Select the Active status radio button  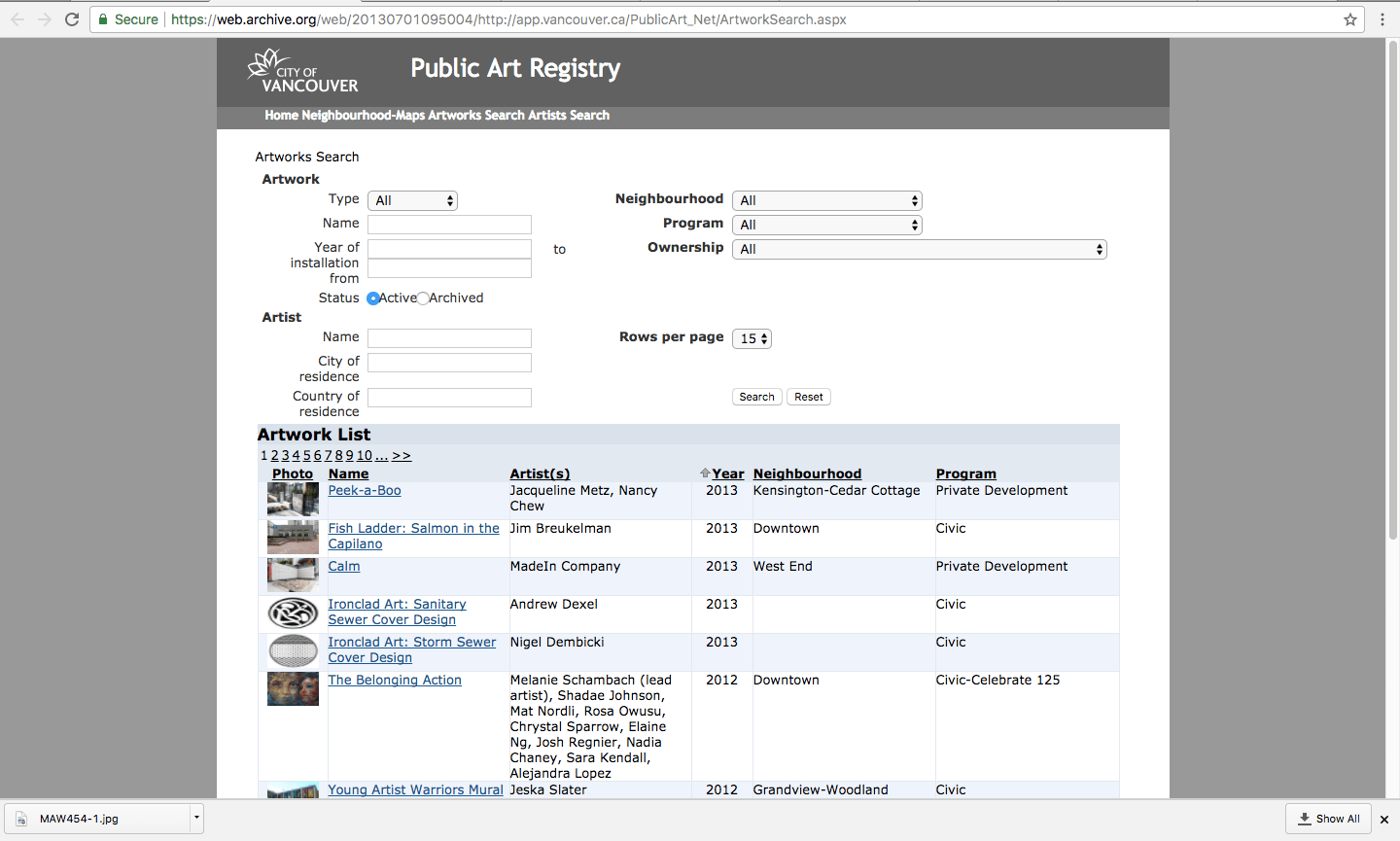coord(373,298)
